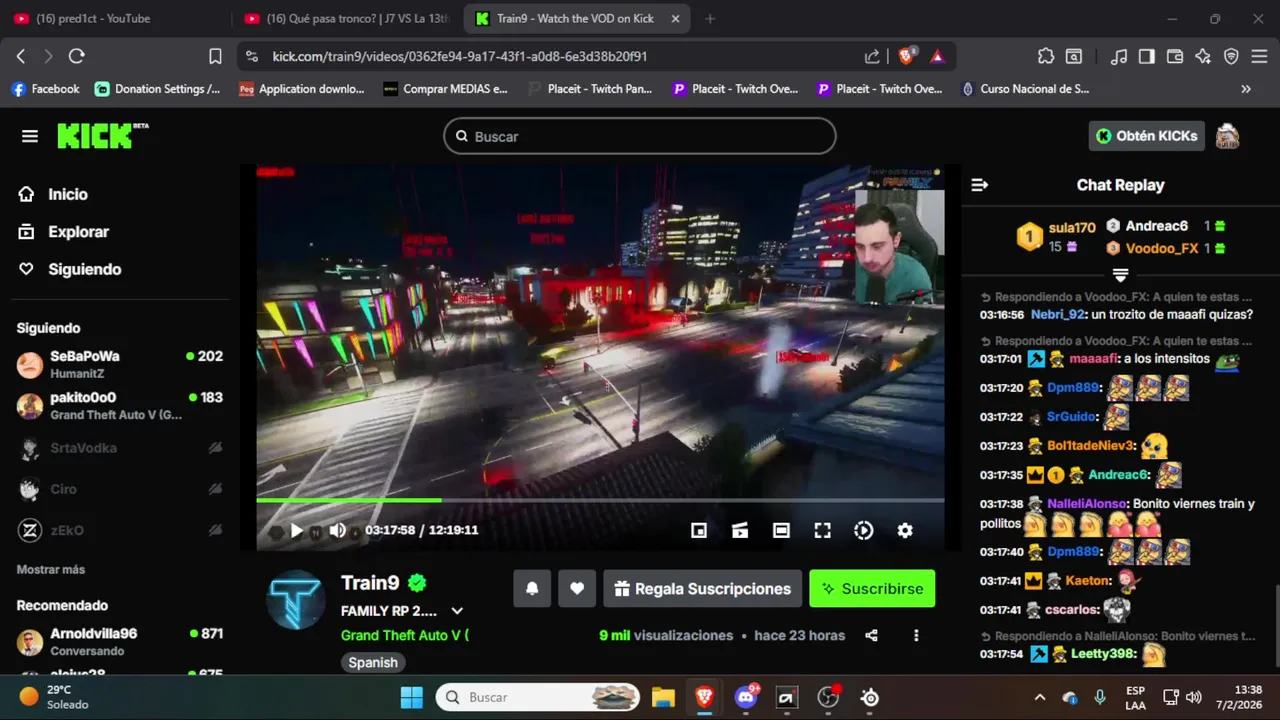Click the Spanish language tag
1280x720 pixels.
(373, 662)
